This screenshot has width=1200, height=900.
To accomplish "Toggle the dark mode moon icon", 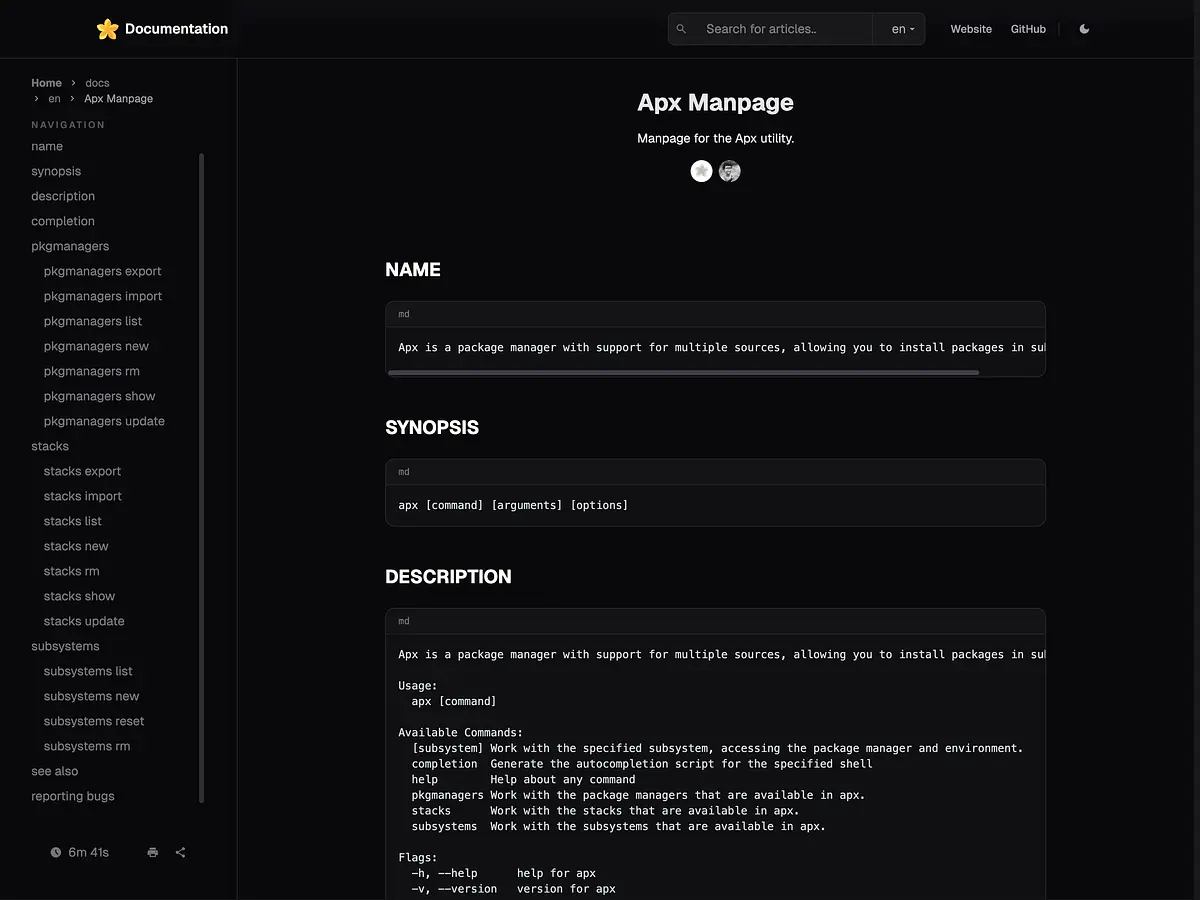I will pos(1084,29).
